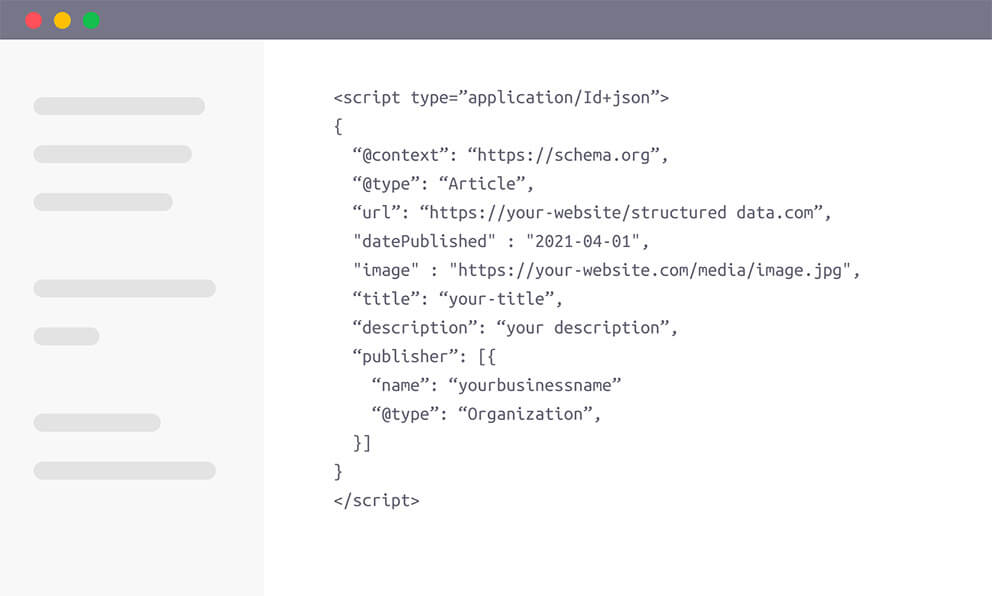The height and width of the screenshot is (596, 992).
Task: Select the "Article" type value
Action: (483, 183)
